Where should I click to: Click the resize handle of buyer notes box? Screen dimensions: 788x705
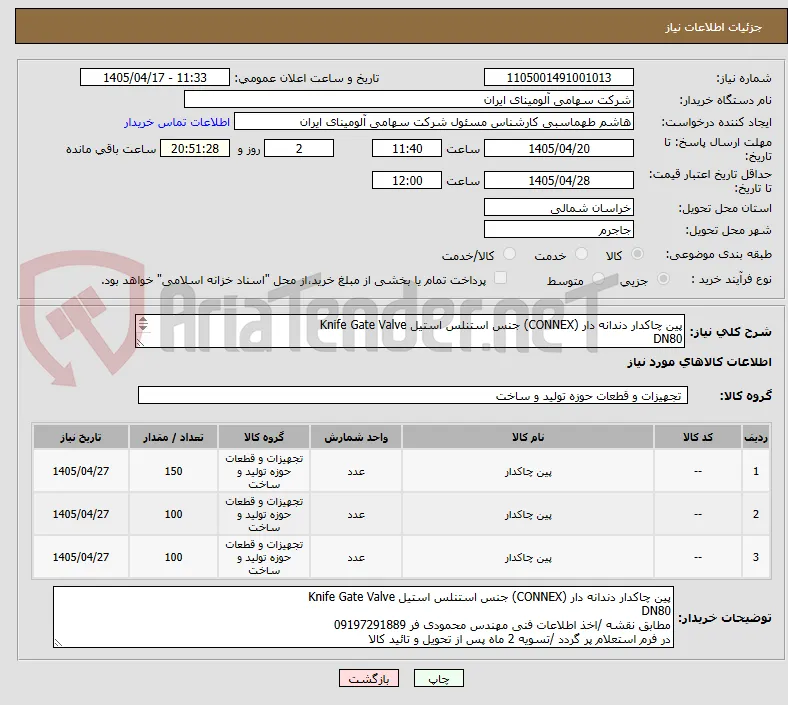click(58, 642)
